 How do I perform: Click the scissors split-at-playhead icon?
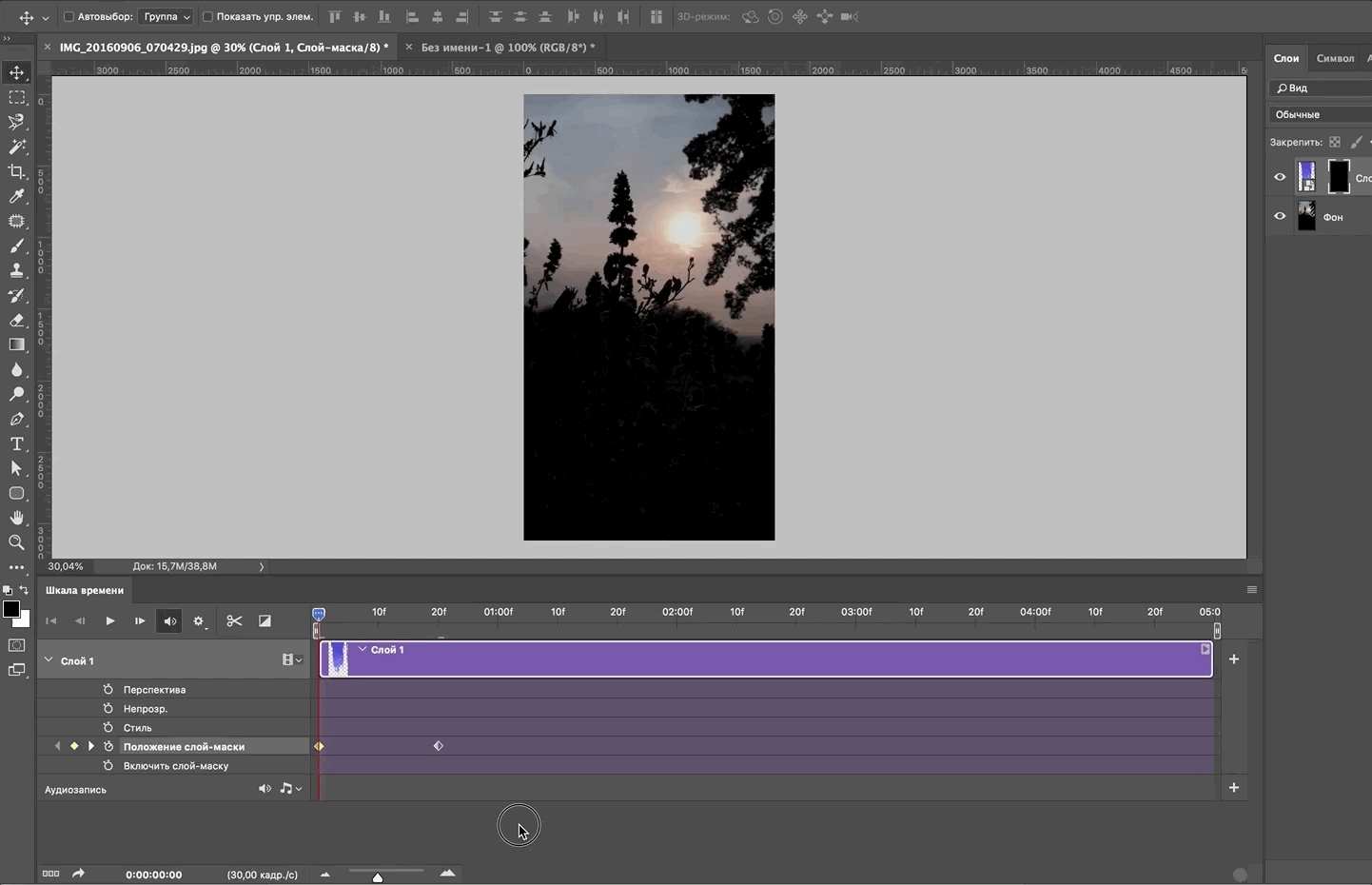234,621
